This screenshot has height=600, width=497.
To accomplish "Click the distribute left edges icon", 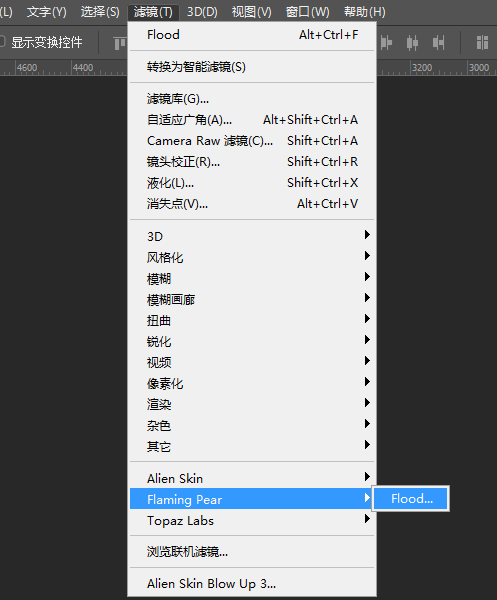I will [386, 42].
